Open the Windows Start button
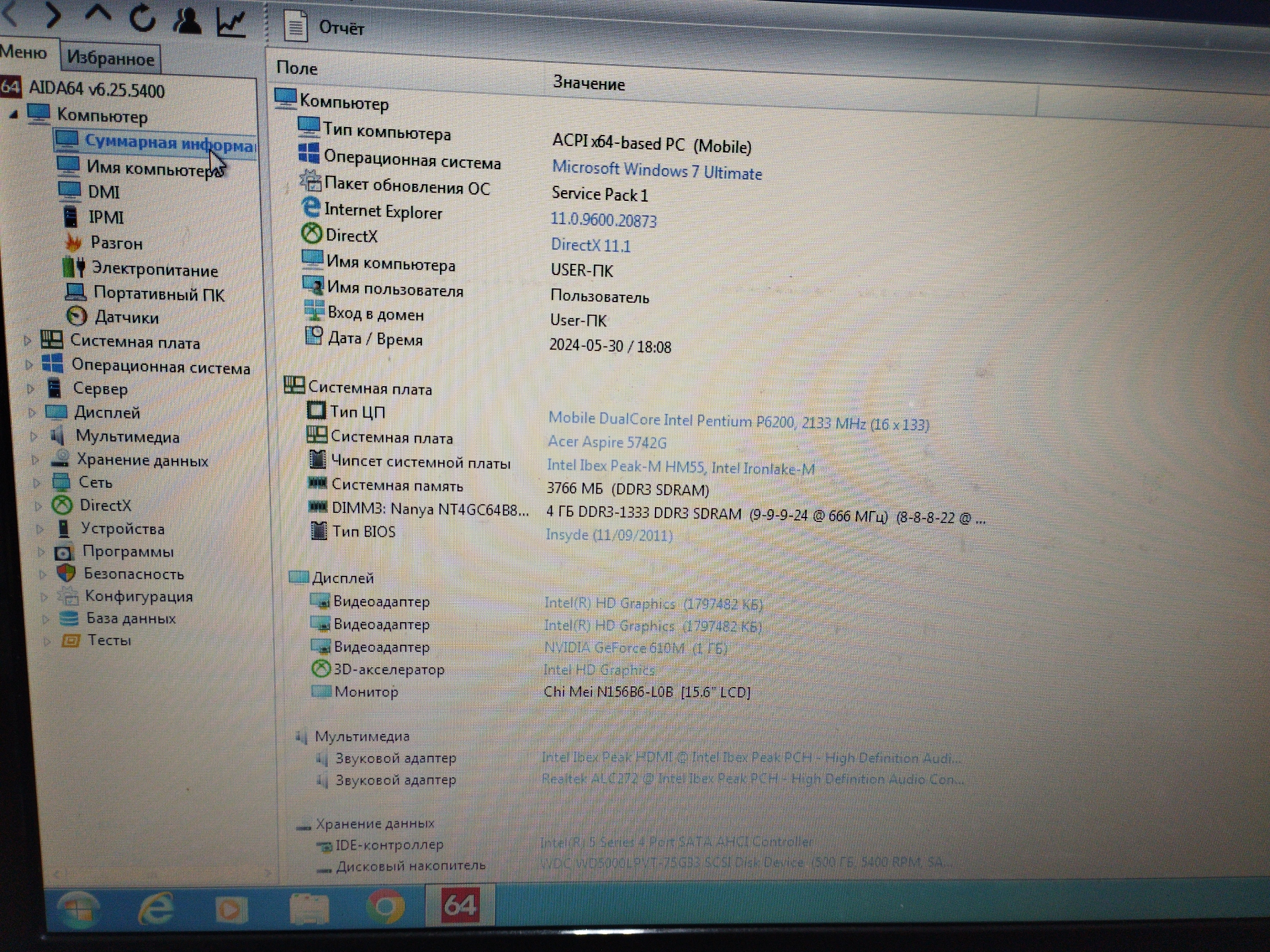Image resolution: width=1270 pixels, height=952 pixels. pos(79,909)
